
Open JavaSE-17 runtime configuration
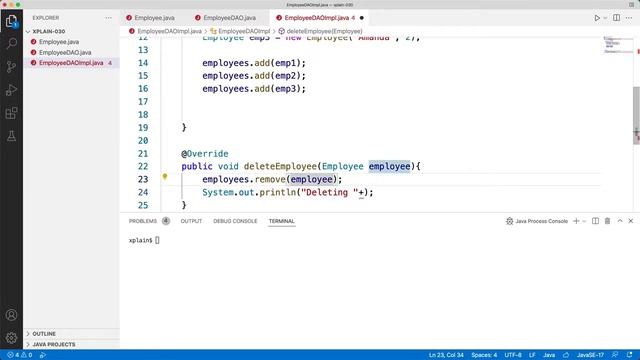590,355
